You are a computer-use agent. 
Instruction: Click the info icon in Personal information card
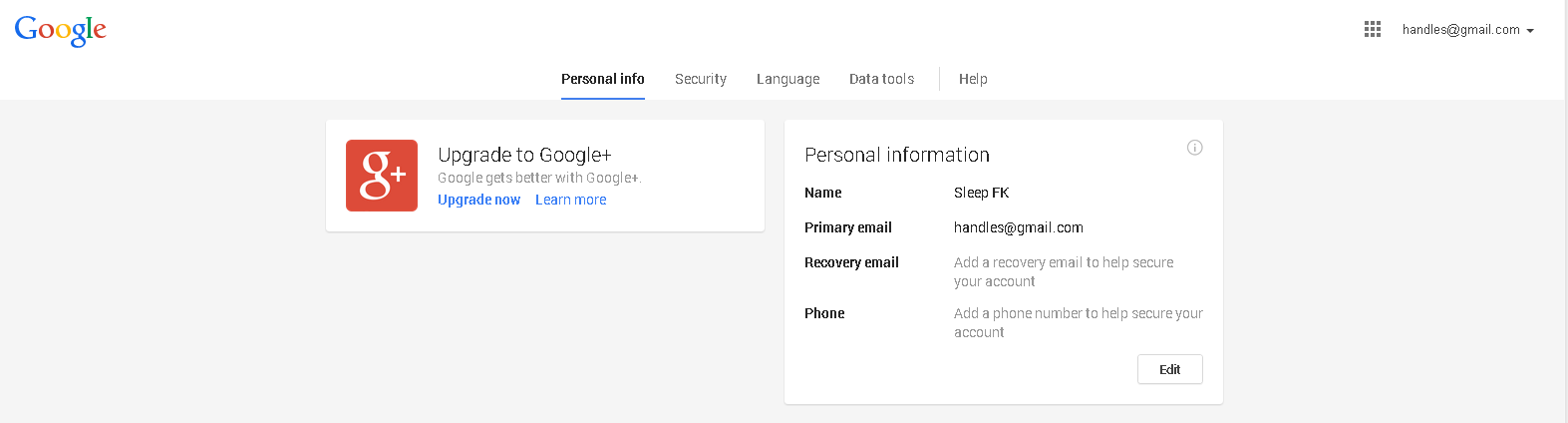1194,148
